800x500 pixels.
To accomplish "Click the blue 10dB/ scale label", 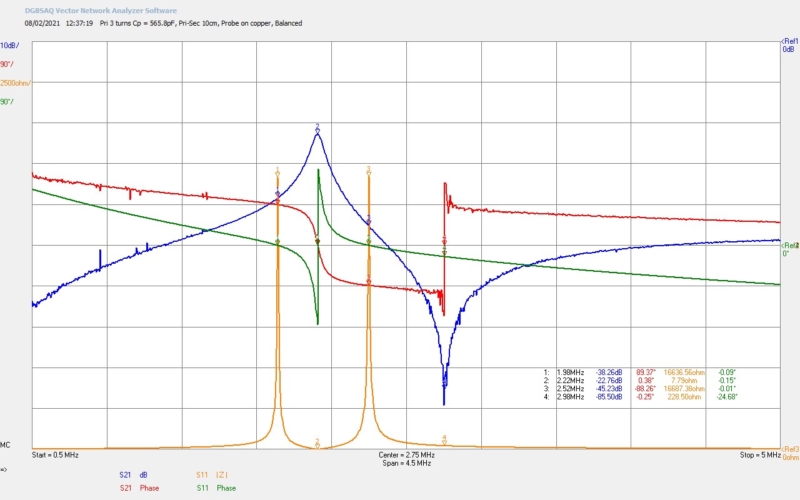I will [10, 45].
